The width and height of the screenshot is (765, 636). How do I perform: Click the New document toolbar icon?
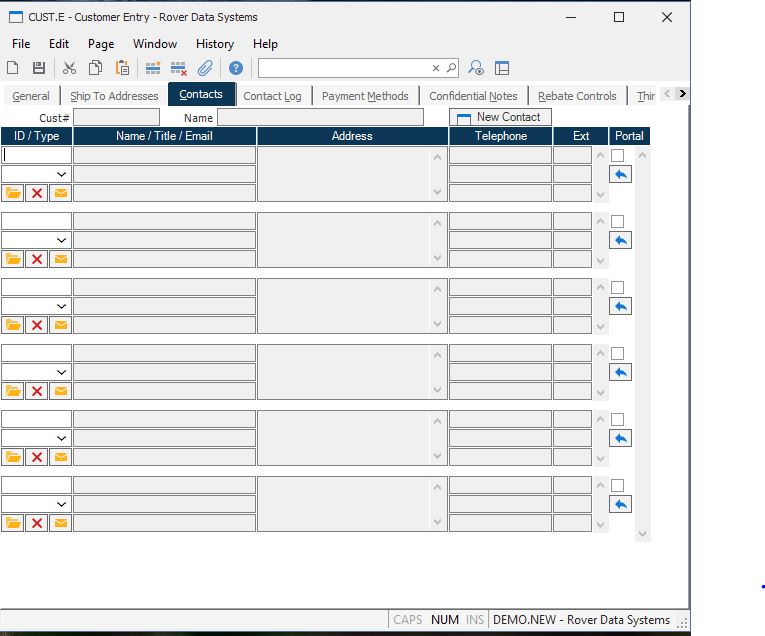[x=13, y=68]
